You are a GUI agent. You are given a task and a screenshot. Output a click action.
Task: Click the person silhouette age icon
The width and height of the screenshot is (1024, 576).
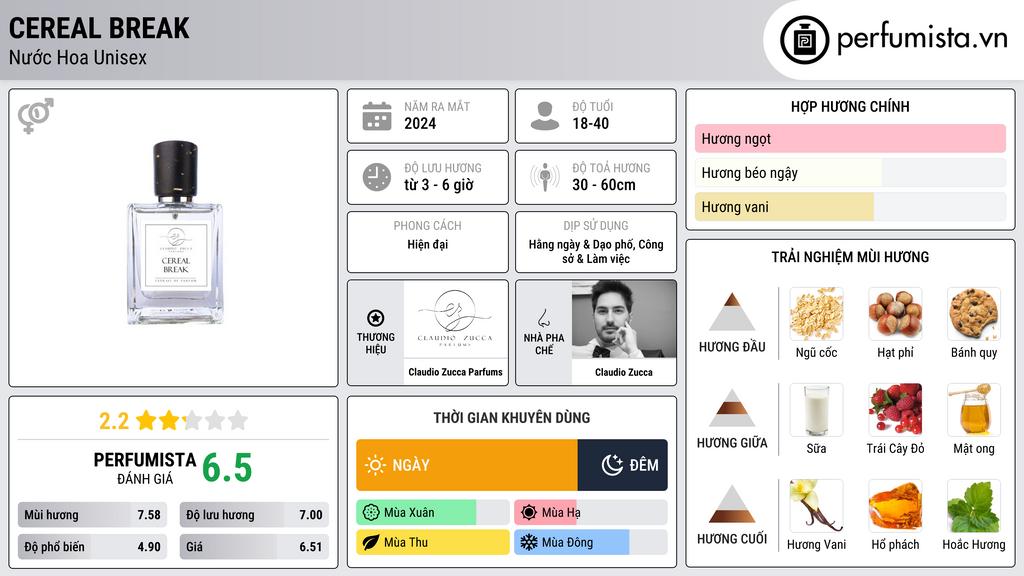[x=545, y=116]
